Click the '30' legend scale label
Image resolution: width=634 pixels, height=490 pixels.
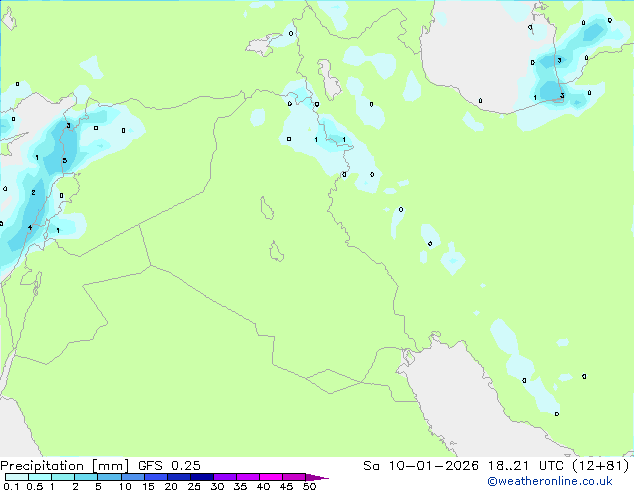click(x=217, y=486)
